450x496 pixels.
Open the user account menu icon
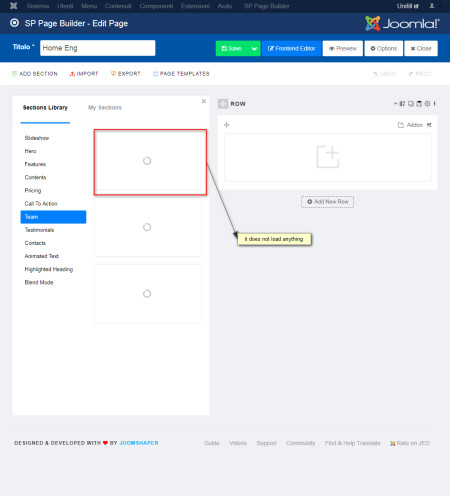(432, 6)
